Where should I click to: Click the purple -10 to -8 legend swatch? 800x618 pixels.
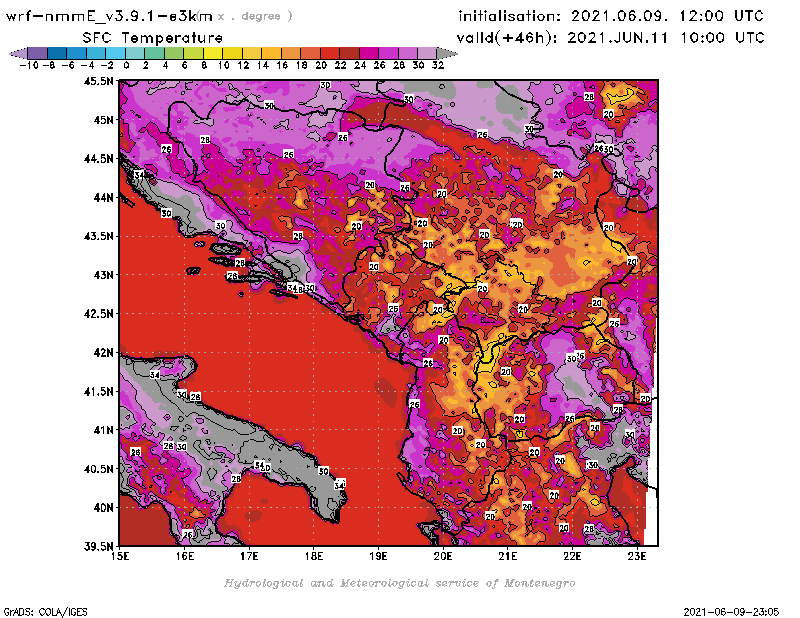[38, 53]
